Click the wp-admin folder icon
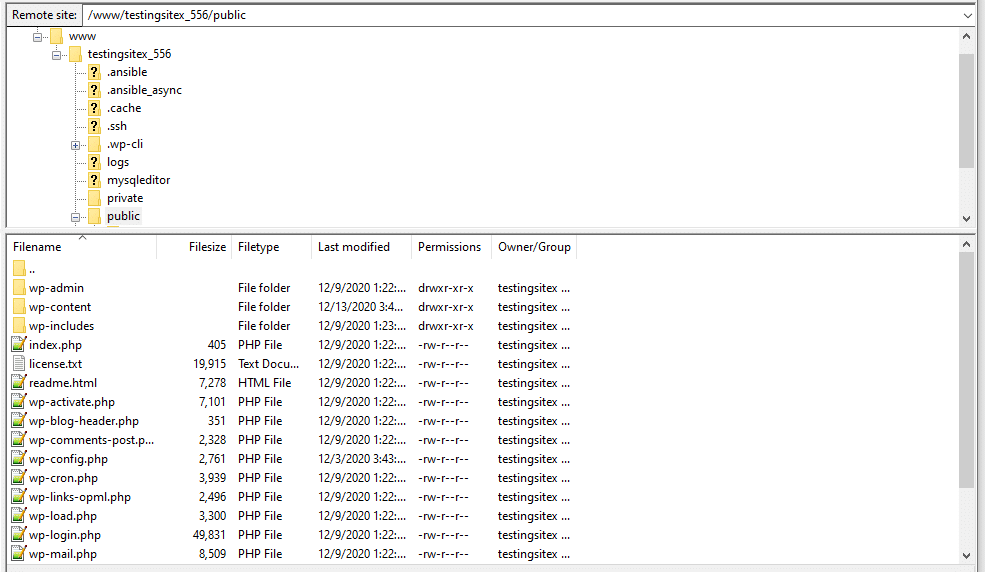 [19, 288]
